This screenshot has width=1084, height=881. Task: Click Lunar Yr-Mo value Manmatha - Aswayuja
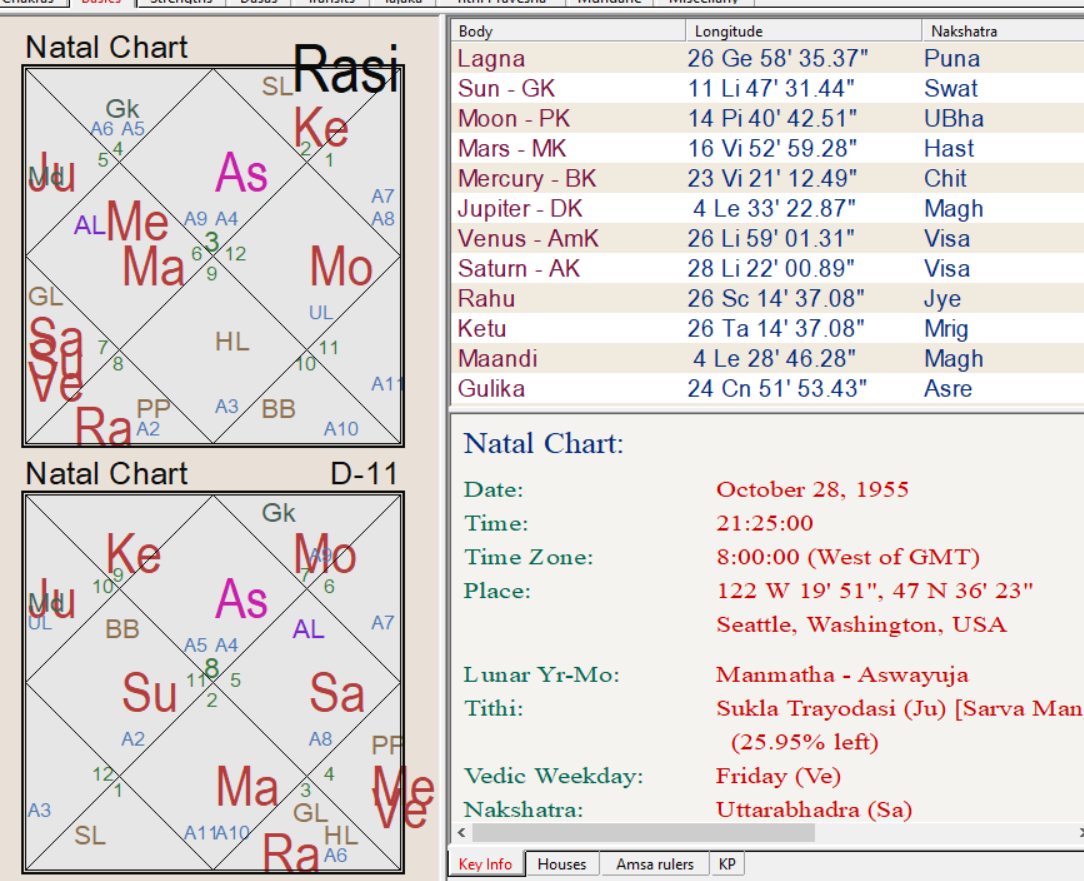(x=842, y=675)
